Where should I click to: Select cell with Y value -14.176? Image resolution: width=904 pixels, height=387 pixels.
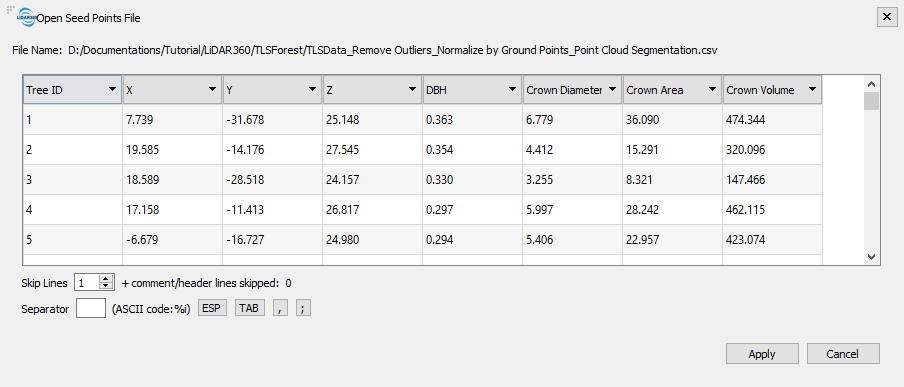coord(272,149)
